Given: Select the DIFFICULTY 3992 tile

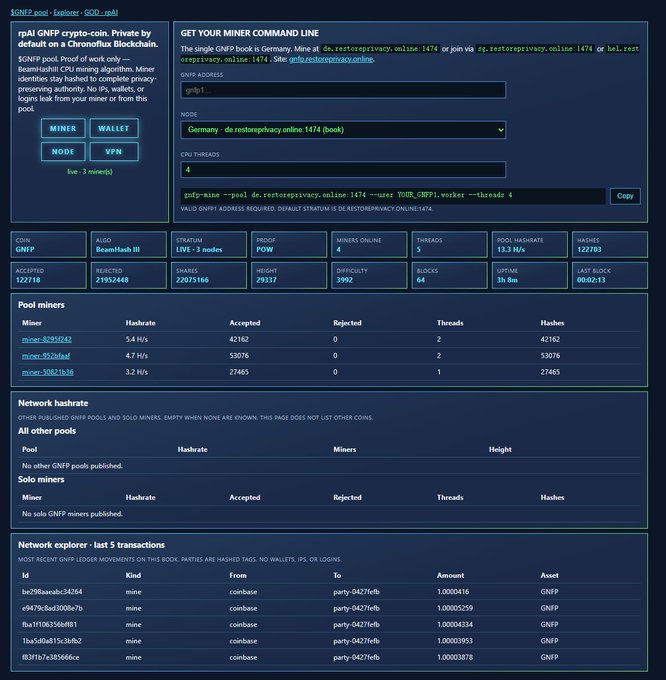Looking at the screenshot, I should [369, 275].
